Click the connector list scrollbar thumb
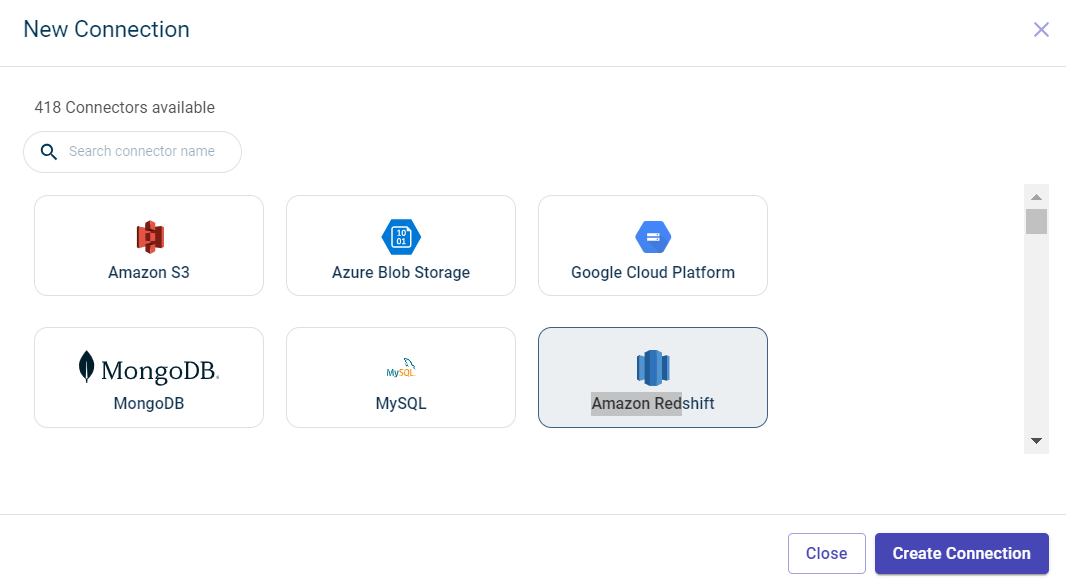This screenshot has width=1066, height=585. (x=1036, y=221)
